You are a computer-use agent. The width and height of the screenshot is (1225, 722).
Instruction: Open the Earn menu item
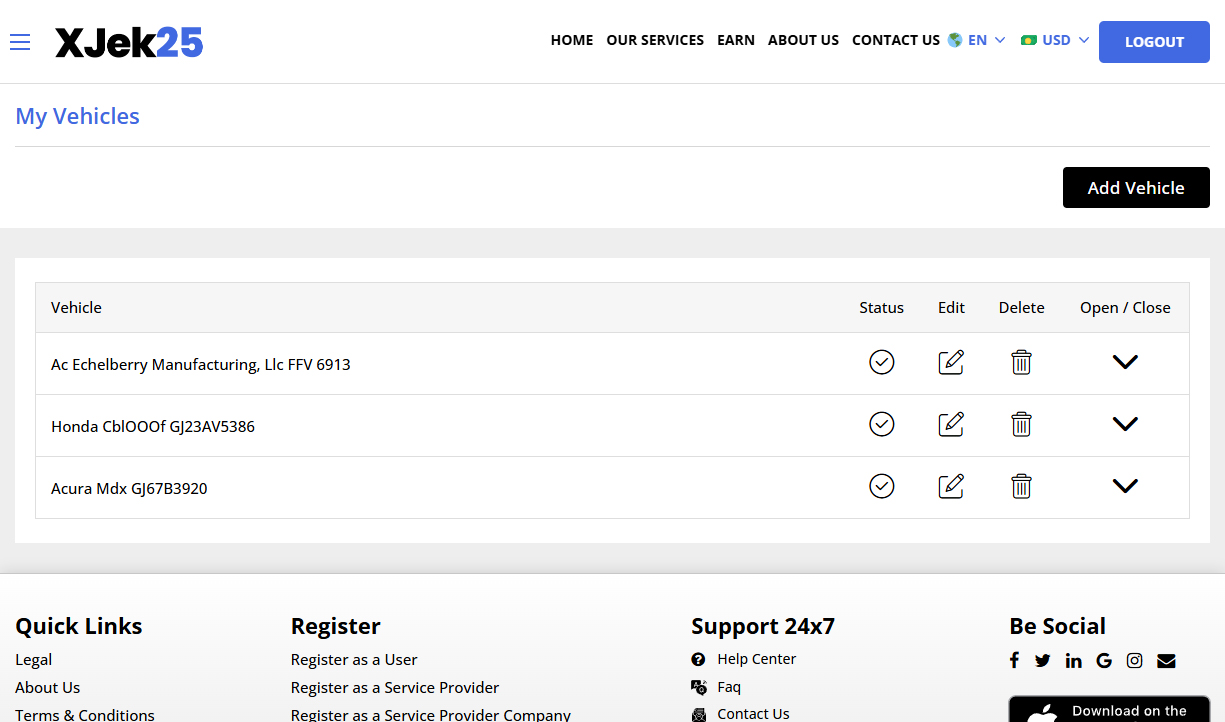click(736, 41)
